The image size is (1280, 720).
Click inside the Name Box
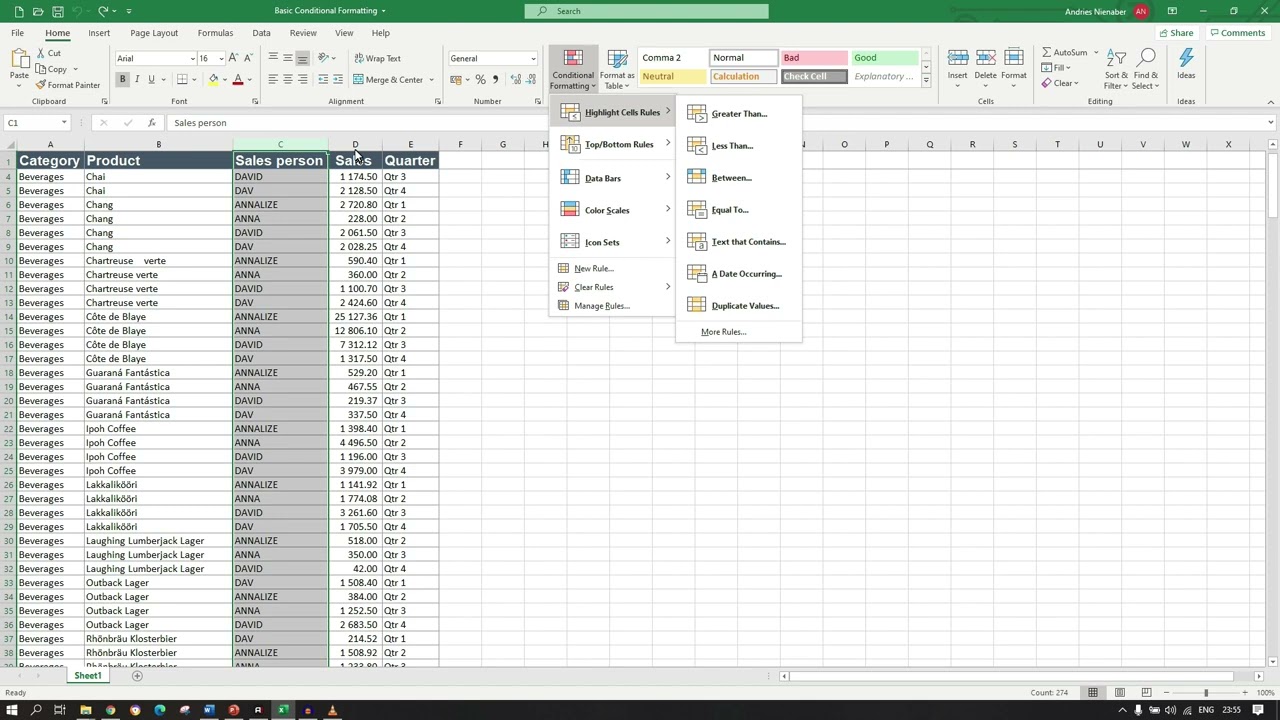pyautogui.click(x=30, y=122)
